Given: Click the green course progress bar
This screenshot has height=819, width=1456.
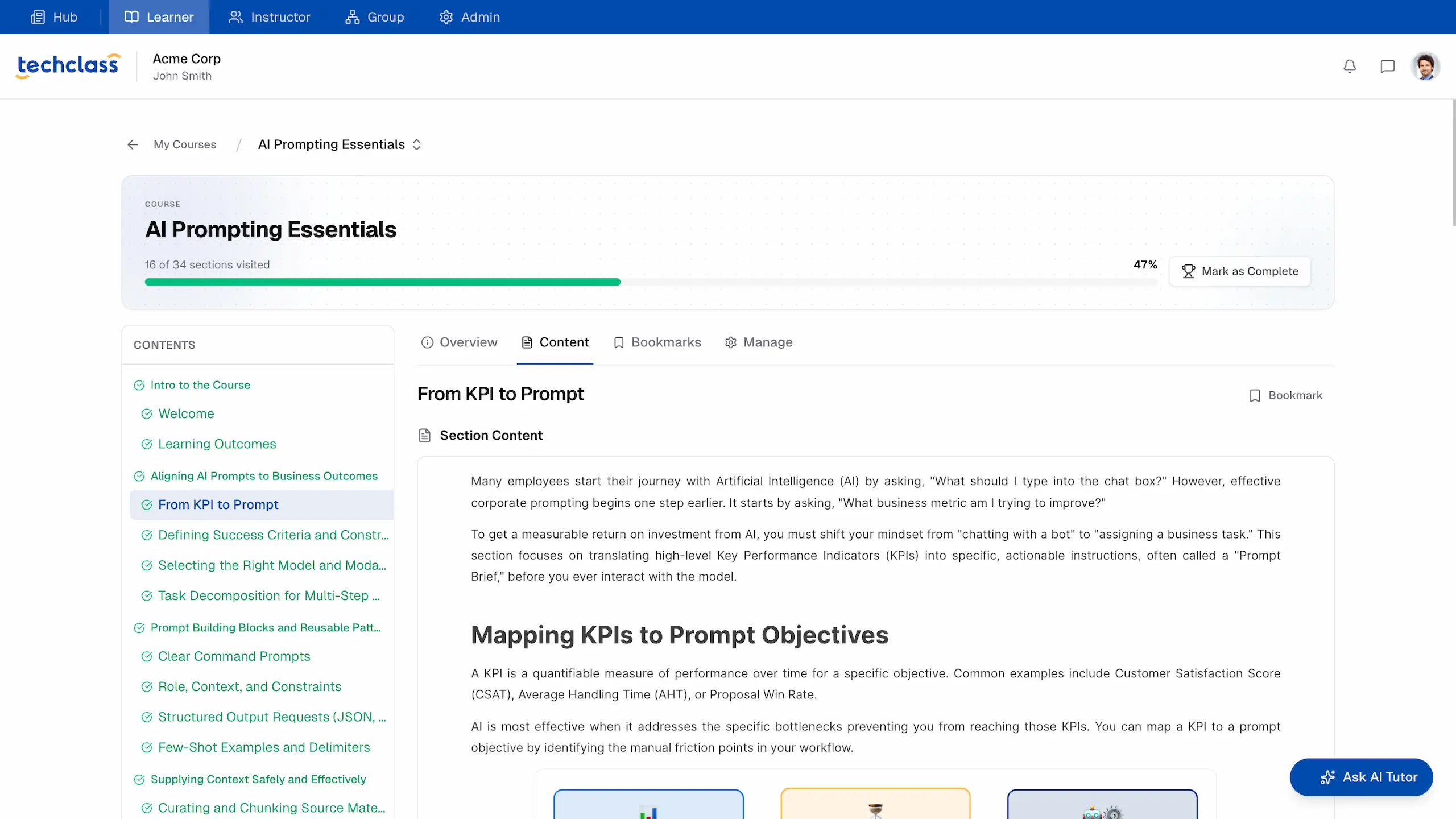Looking at the screenshot, I should pyautogui.click(x=382, y=282).
